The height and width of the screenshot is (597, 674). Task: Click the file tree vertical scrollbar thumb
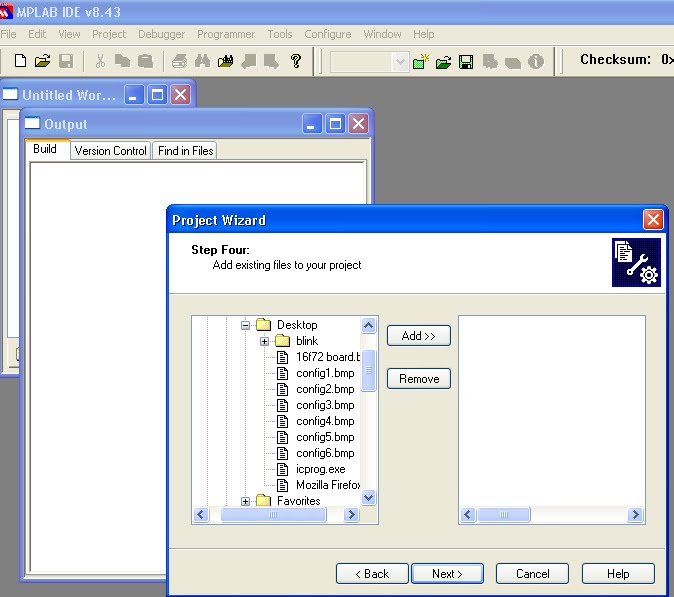click(368, 370)
